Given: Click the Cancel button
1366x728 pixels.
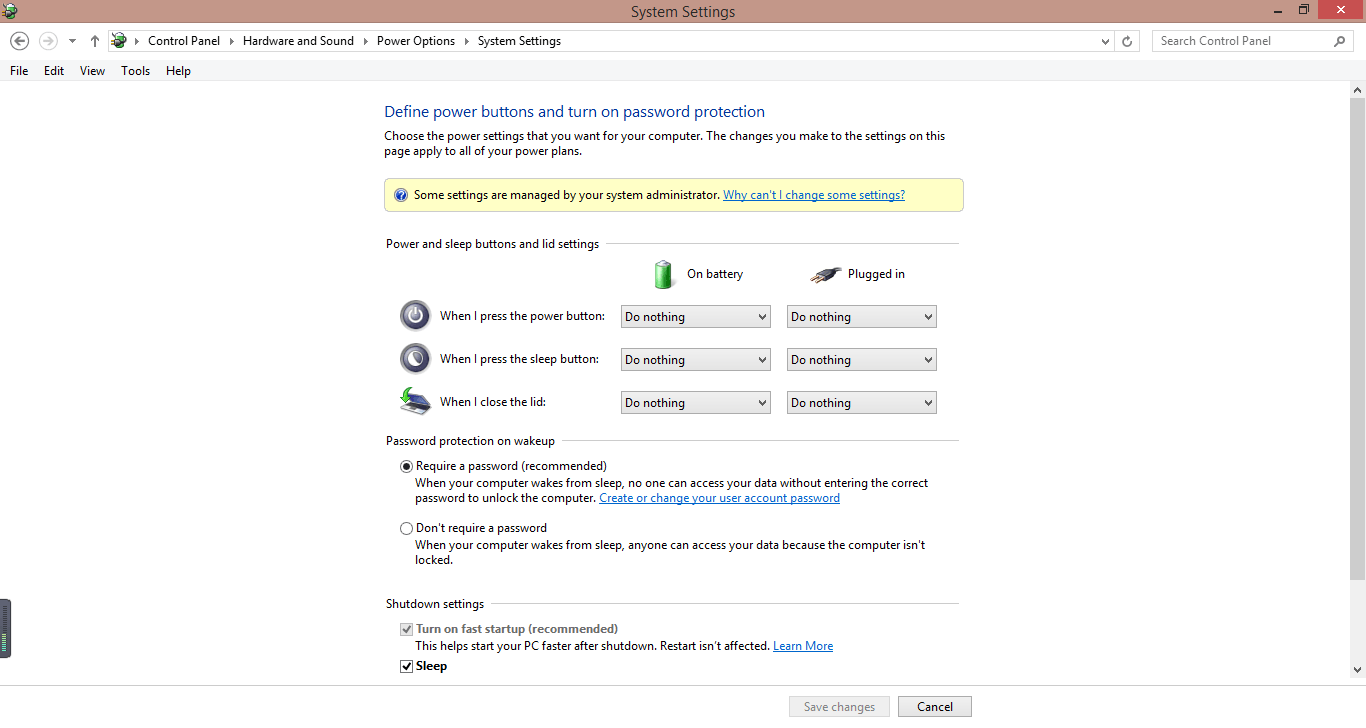Looking at the screenshot, I should tap(934, 707).
